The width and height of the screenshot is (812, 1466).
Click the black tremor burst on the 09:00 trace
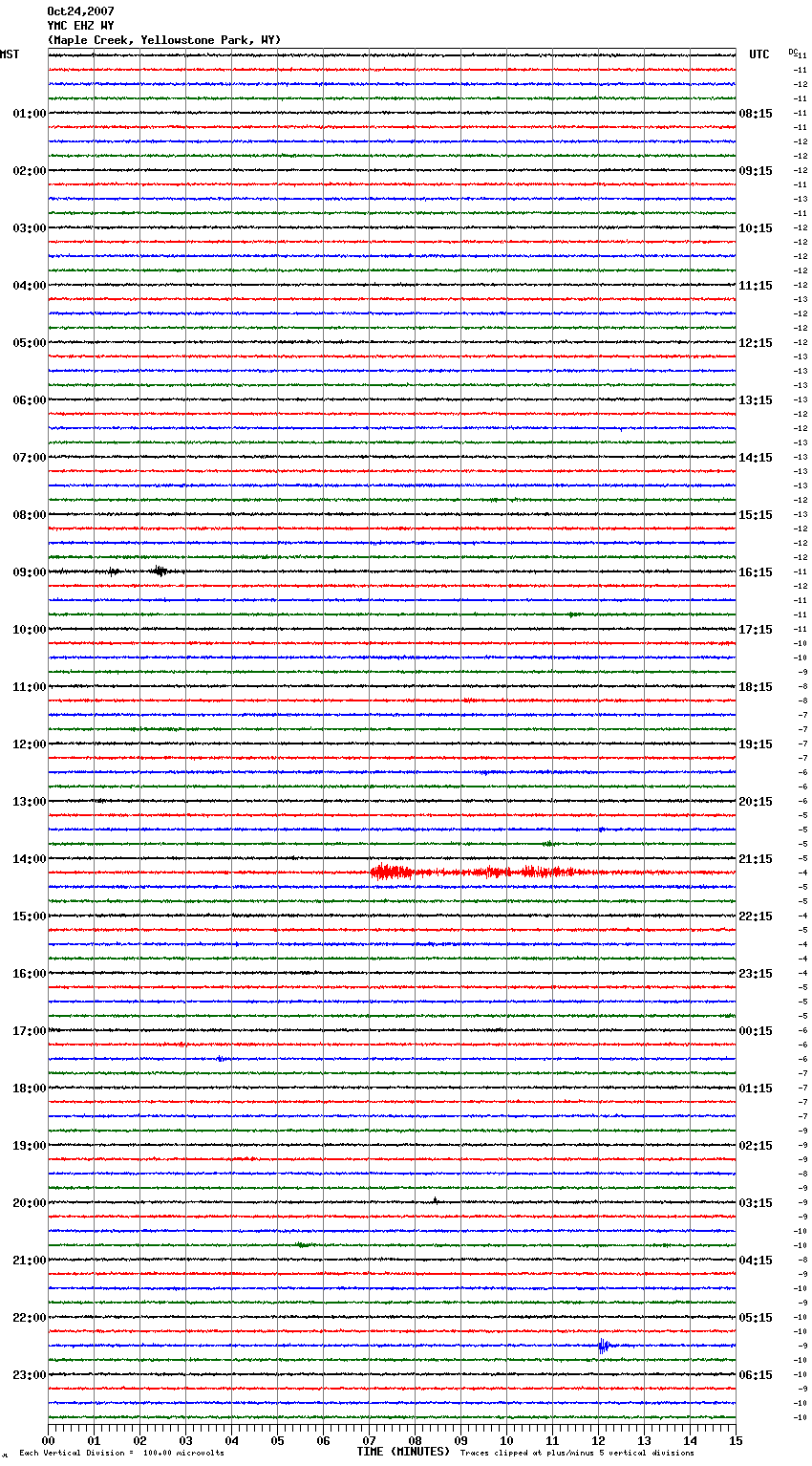click(x=160, y=571)
